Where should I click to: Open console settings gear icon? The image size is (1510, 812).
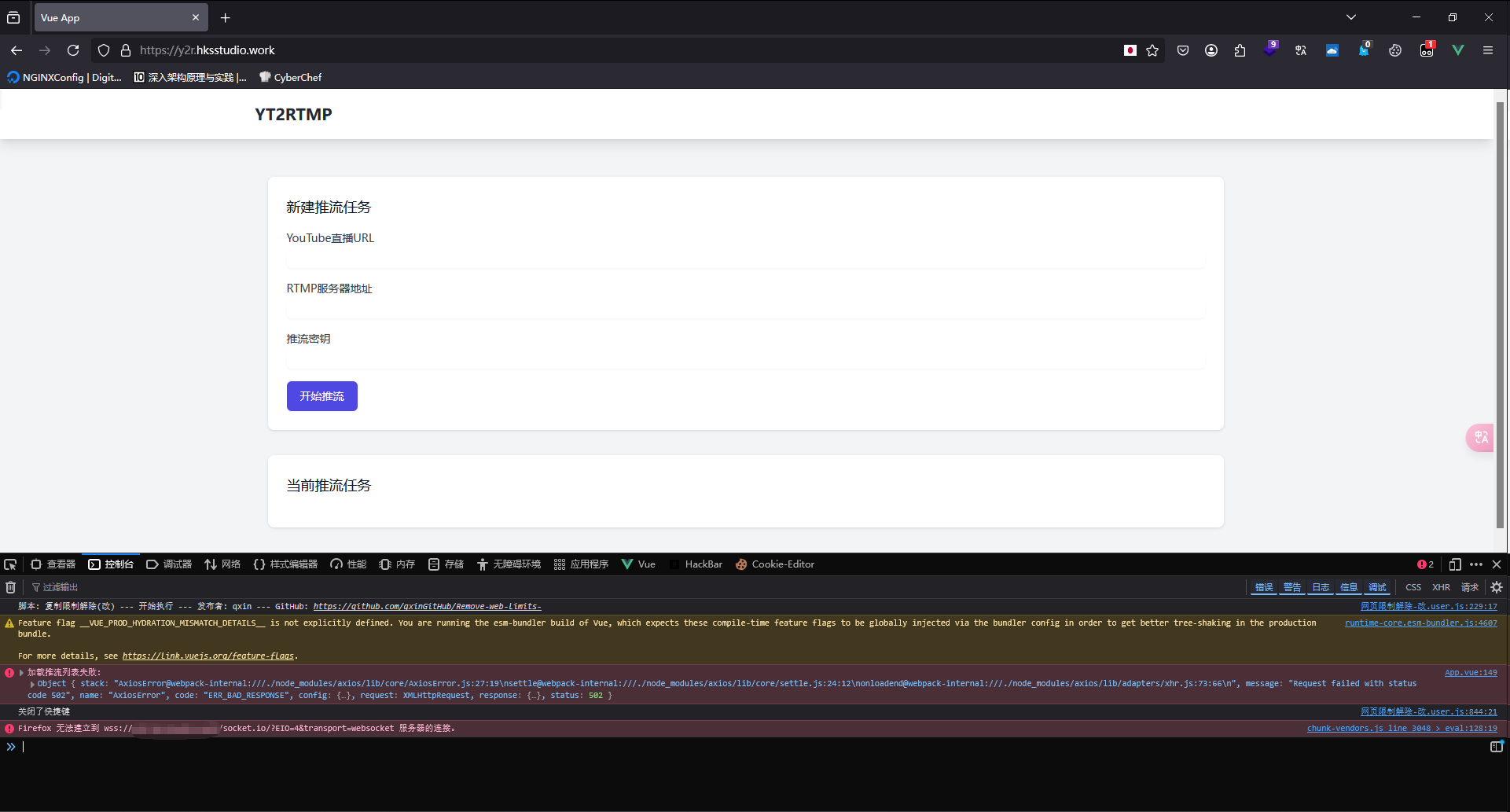pos(1497,587)
